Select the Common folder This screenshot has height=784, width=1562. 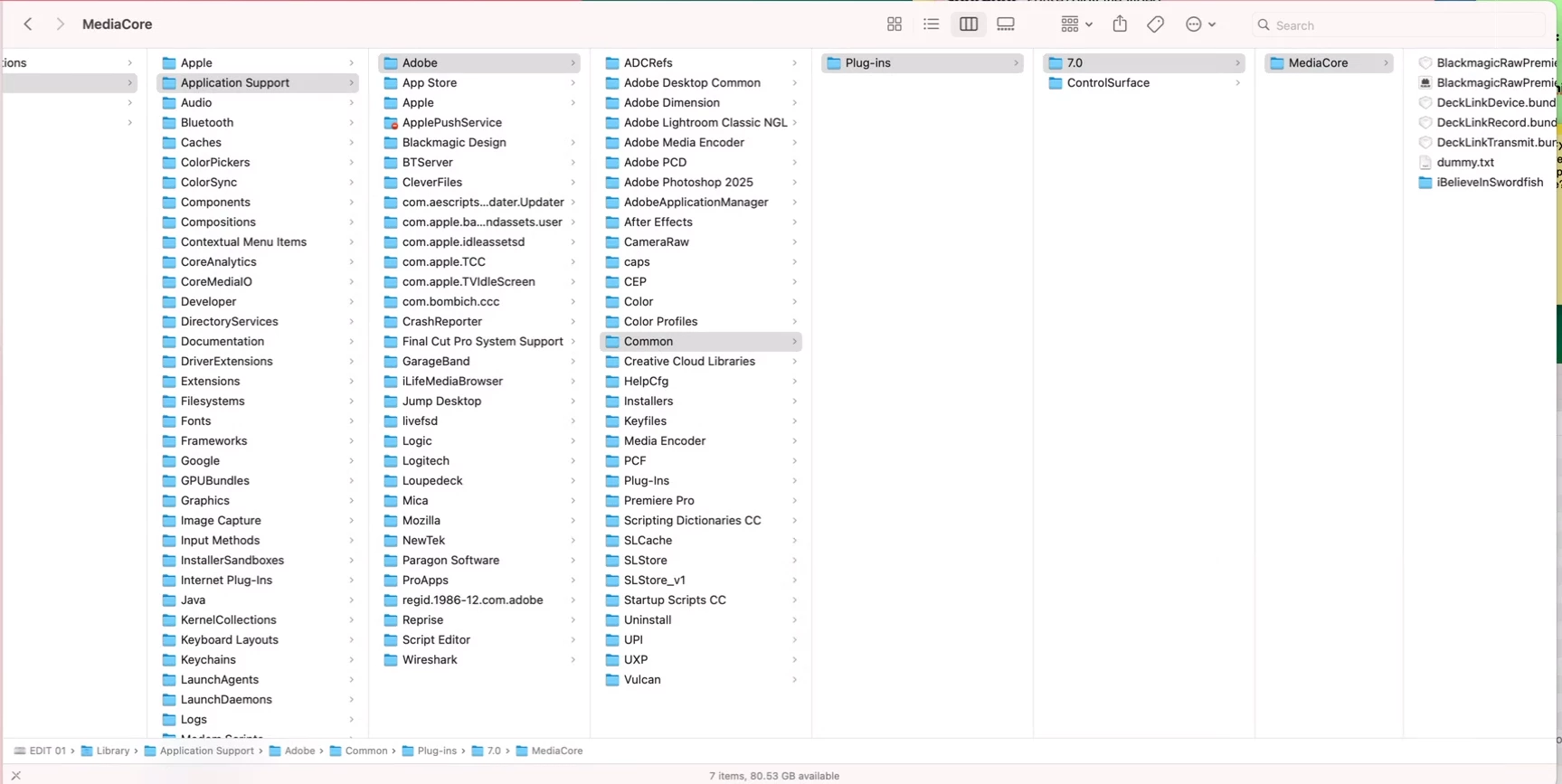tap(701, 341)
